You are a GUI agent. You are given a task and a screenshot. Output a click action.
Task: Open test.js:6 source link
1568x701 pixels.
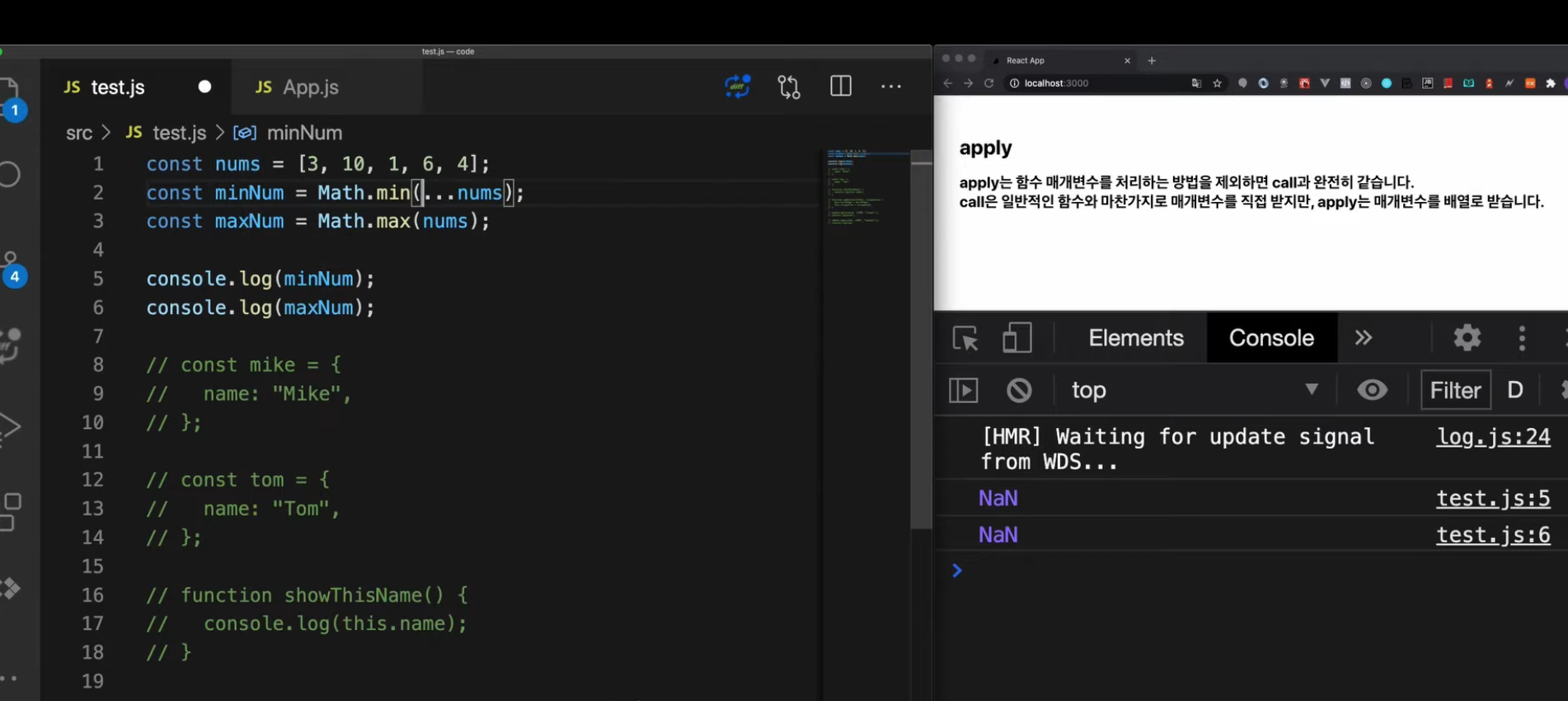[1493, 535]
